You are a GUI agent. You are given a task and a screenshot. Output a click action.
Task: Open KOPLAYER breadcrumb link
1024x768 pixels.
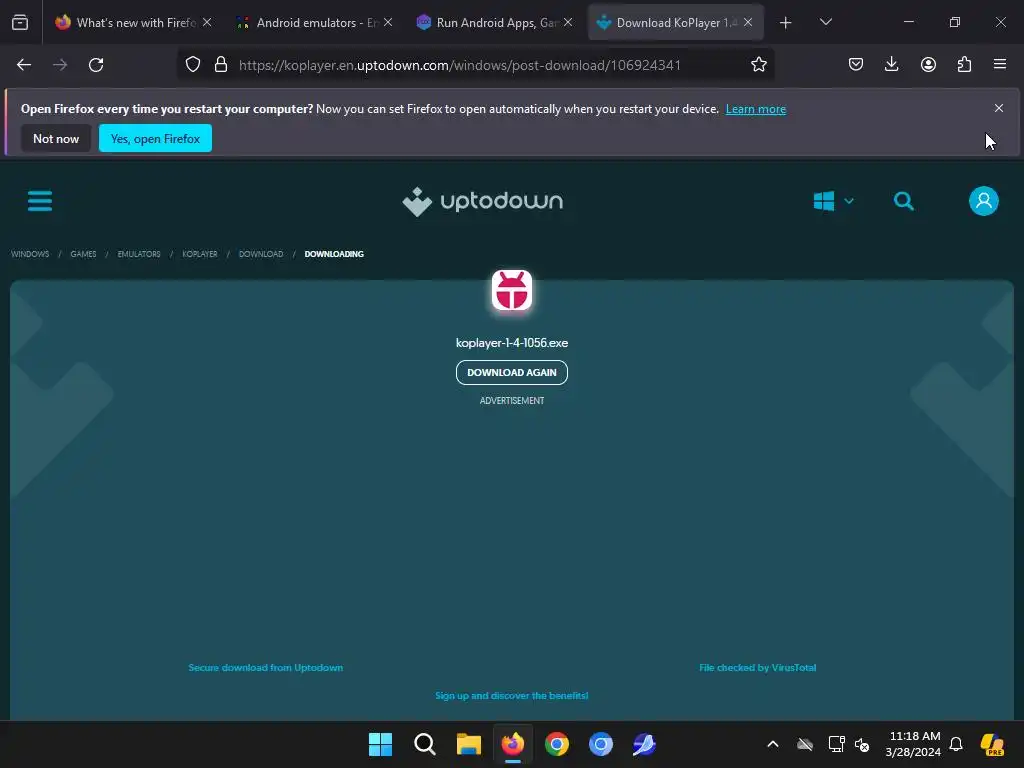(x=200, y=254)
